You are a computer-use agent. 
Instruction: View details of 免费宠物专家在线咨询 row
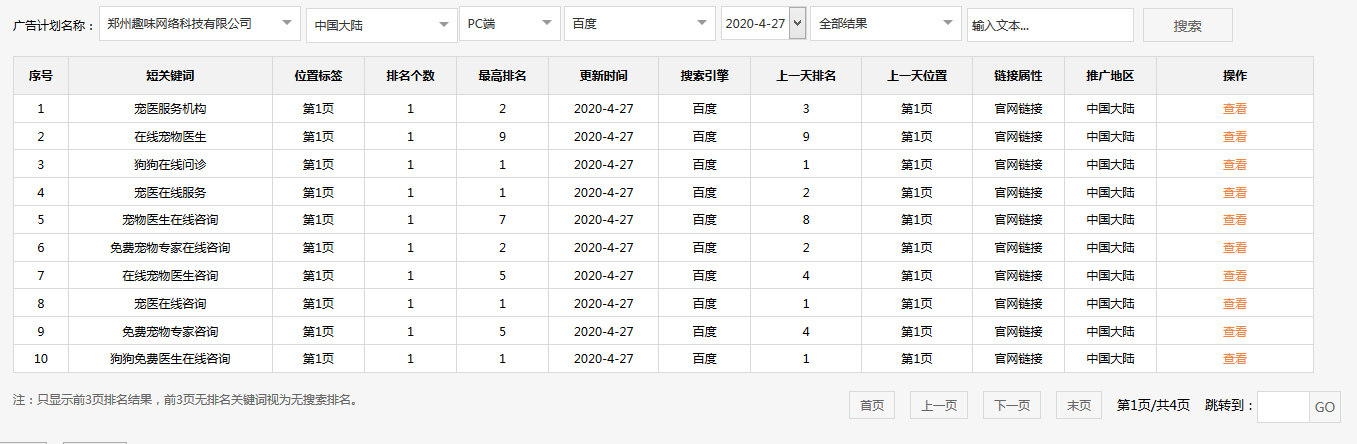pyautogui.click(x=1234, y=248)
